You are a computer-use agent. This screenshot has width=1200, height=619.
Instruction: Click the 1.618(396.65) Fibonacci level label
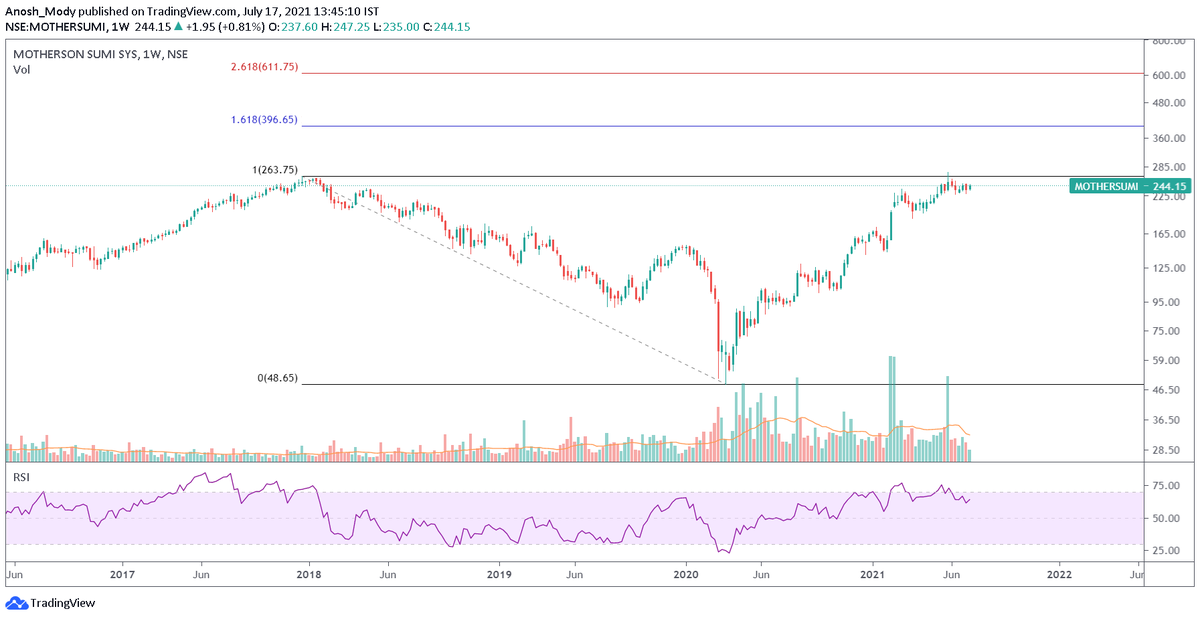pos(264,119)
